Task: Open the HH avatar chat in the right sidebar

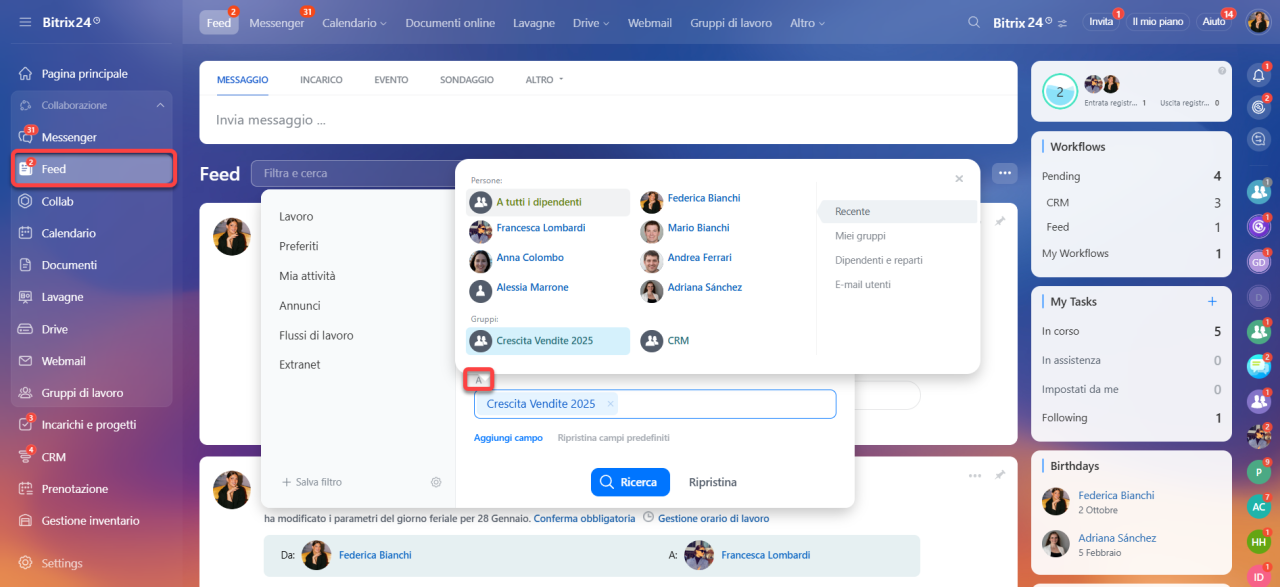Action: tap(1259, 542)
